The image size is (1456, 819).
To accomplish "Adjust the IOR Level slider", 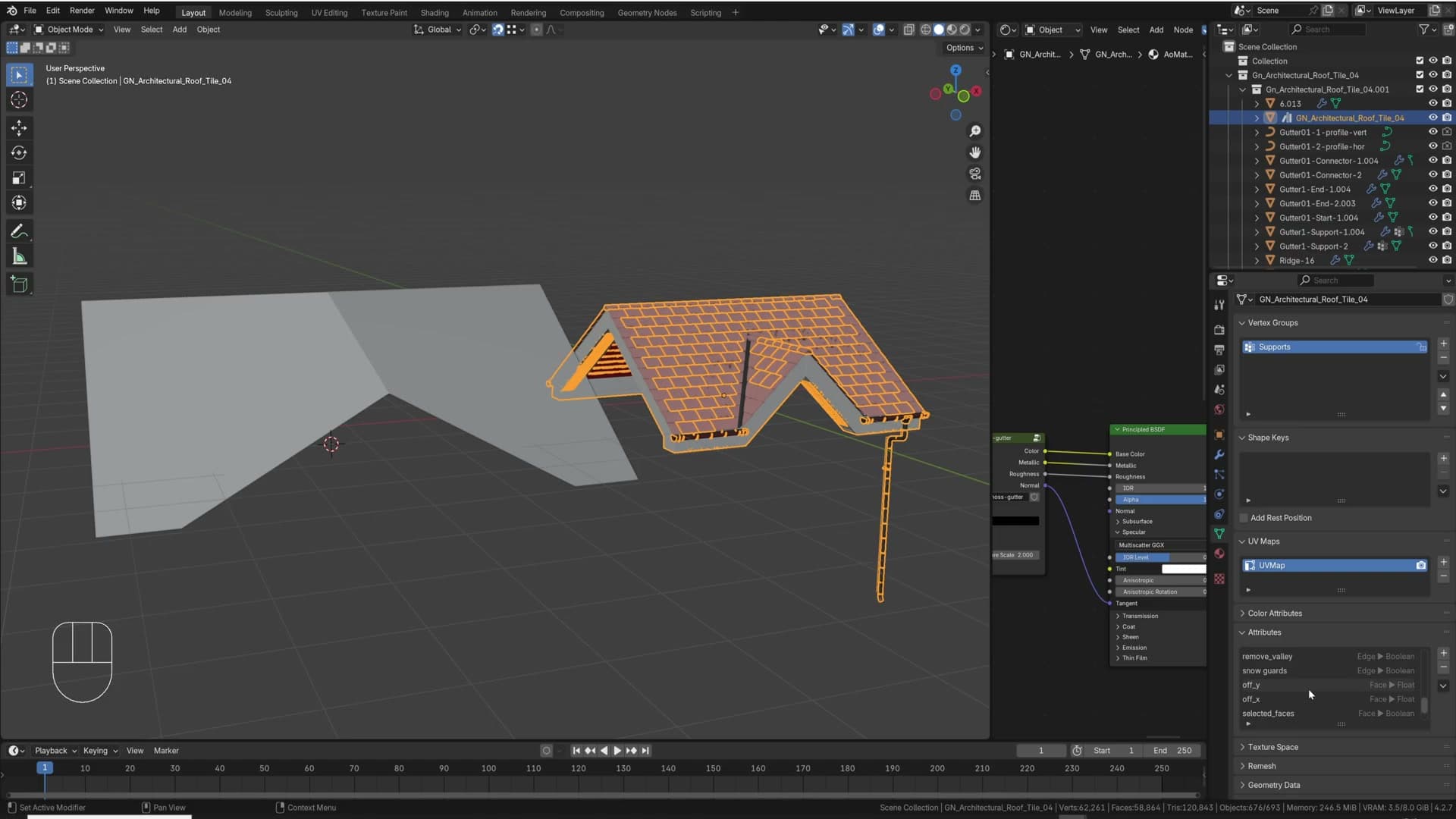I will 1160,557.
